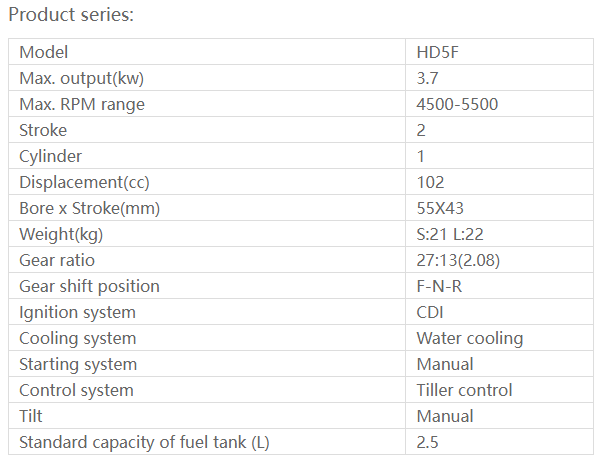
Task: Select the Model label cell
Action: click(44, 53)
